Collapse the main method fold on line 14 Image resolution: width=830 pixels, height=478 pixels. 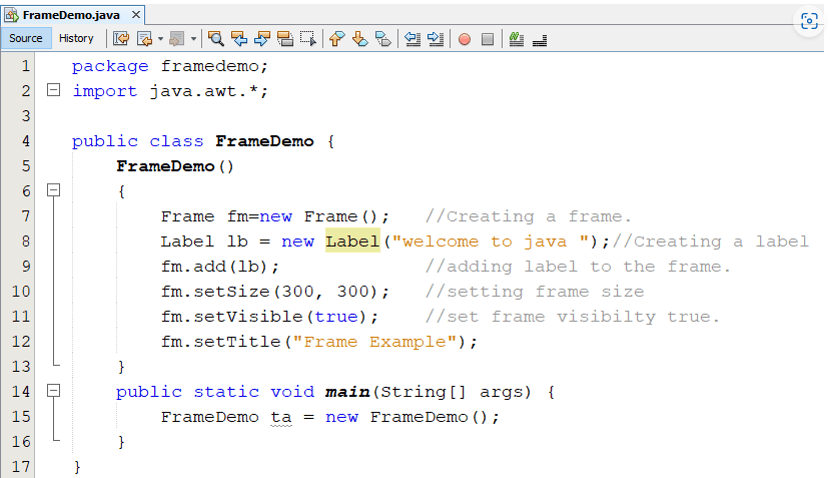click(53, 391)
